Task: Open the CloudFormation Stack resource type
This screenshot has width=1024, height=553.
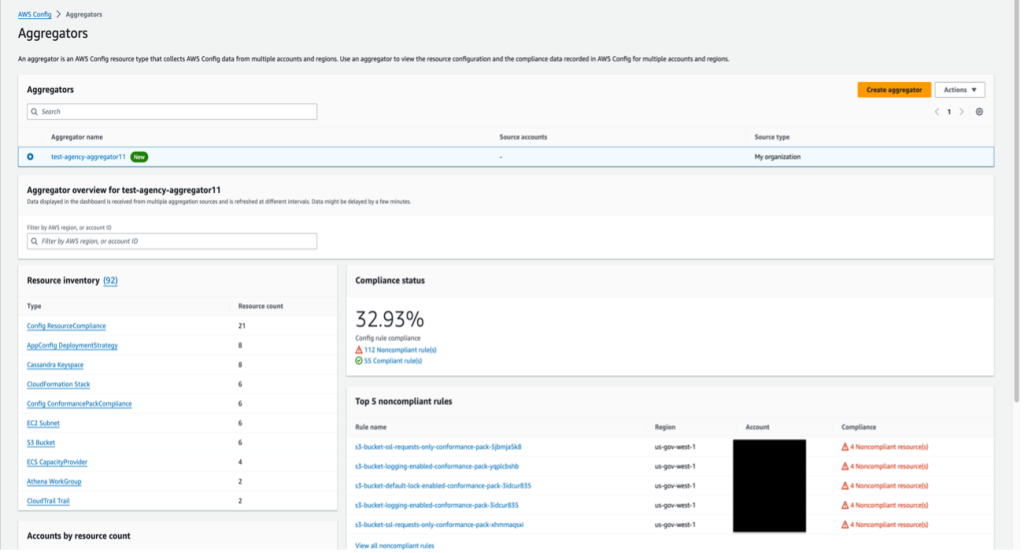Action: pos(58,385)
